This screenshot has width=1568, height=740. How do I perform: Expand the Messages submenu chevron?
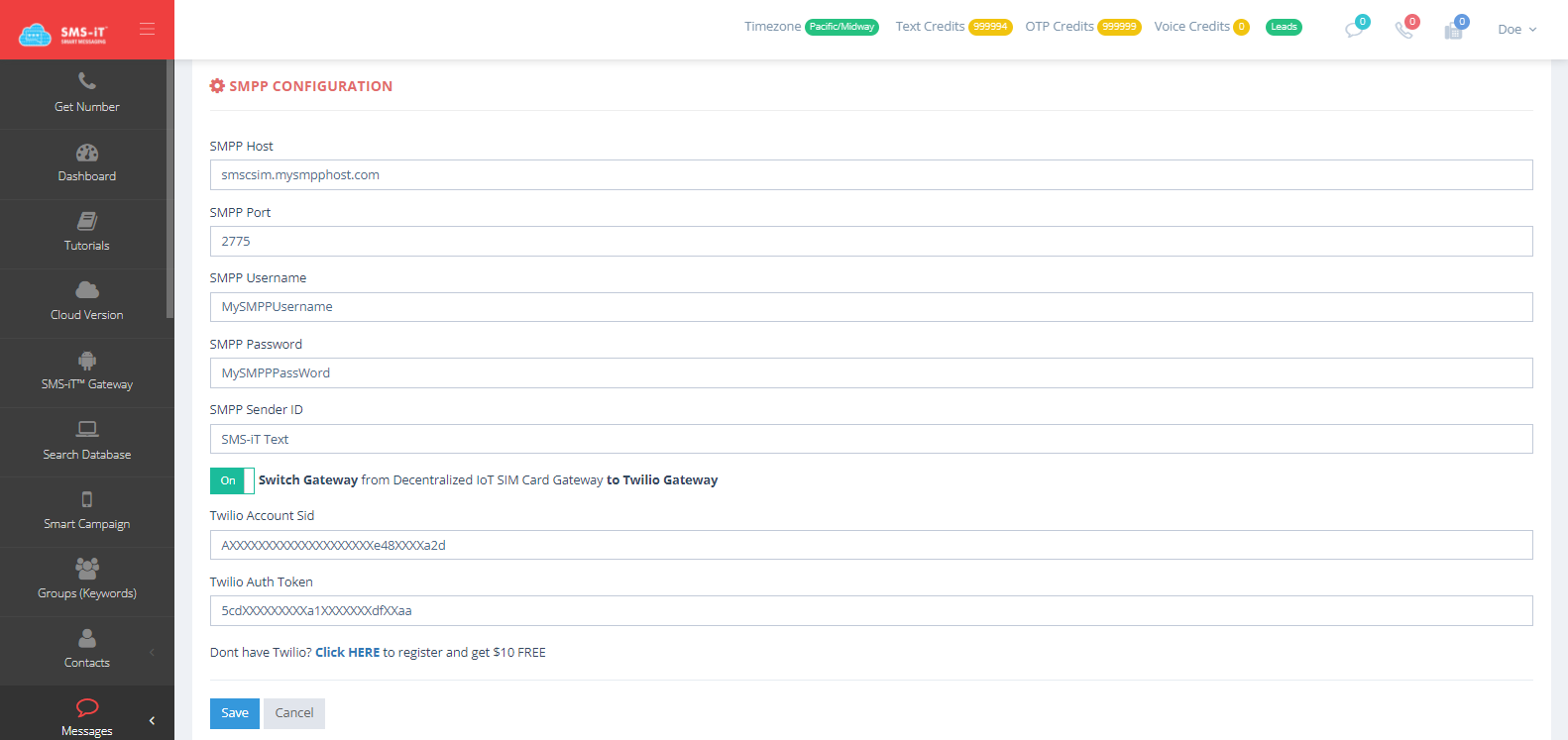pyautogui.click(x=152, y=720)
